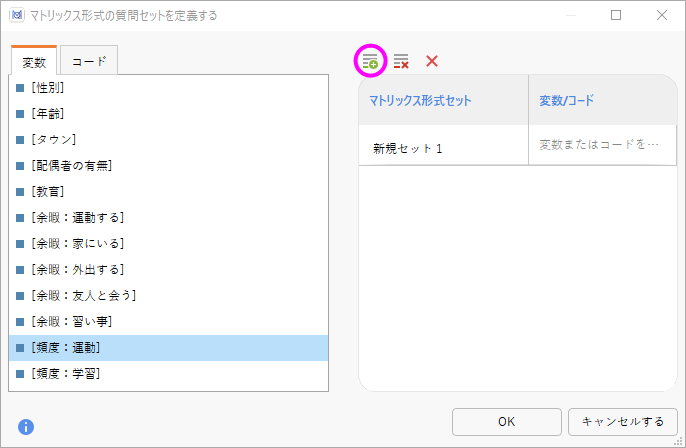Image resolution: width=686 pixels, height=448 pixels.
Task: Select the 変数 tab
Action: click(x=34, y=61)
